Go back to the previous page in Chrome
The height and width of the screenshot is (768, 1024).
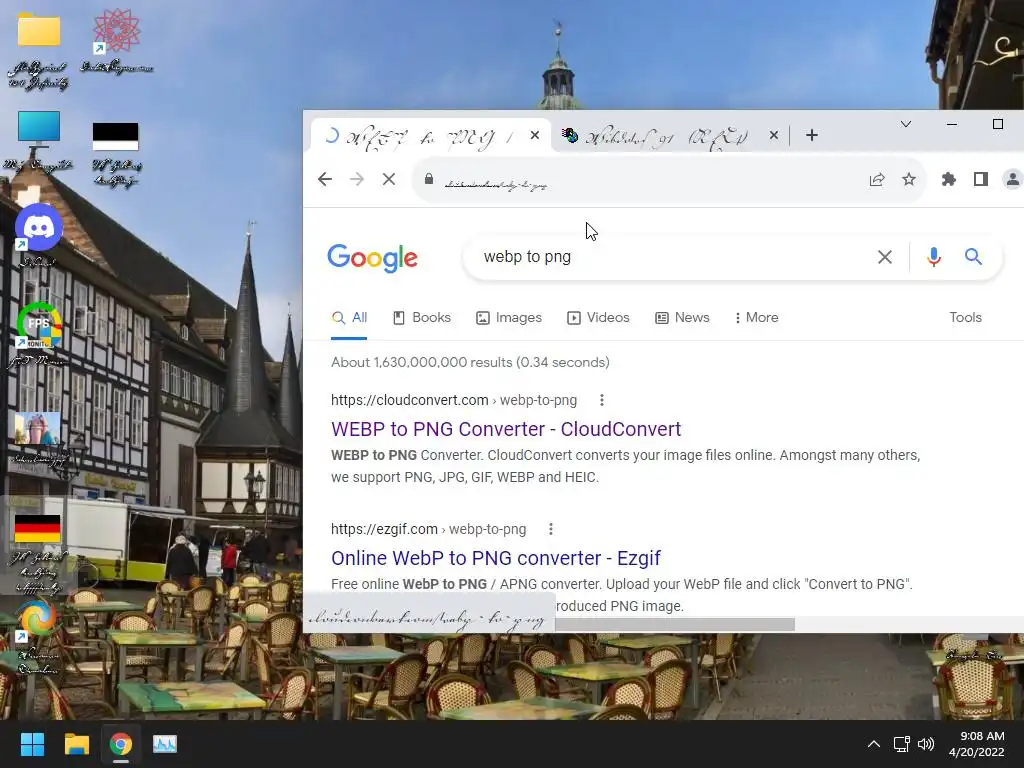[x=325, y=179]
